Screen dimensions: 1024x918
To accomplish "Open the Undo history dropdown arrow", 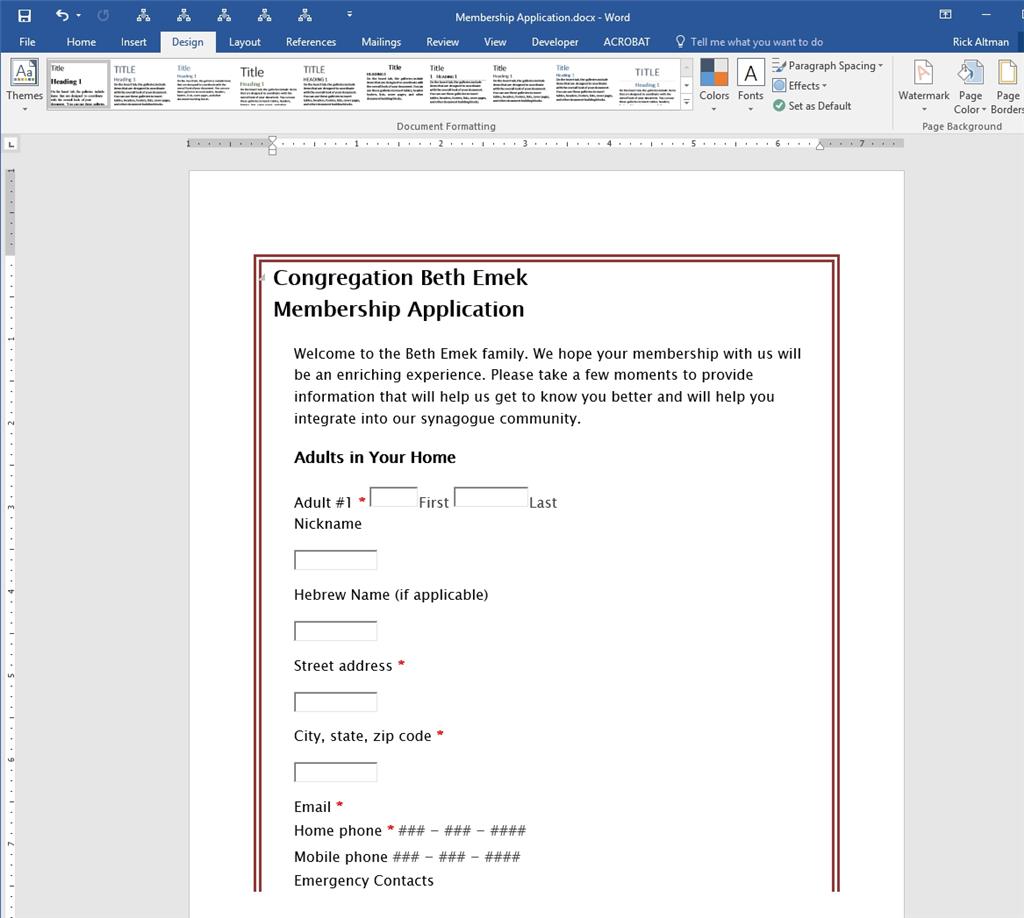I will click(x=78, y=15).
